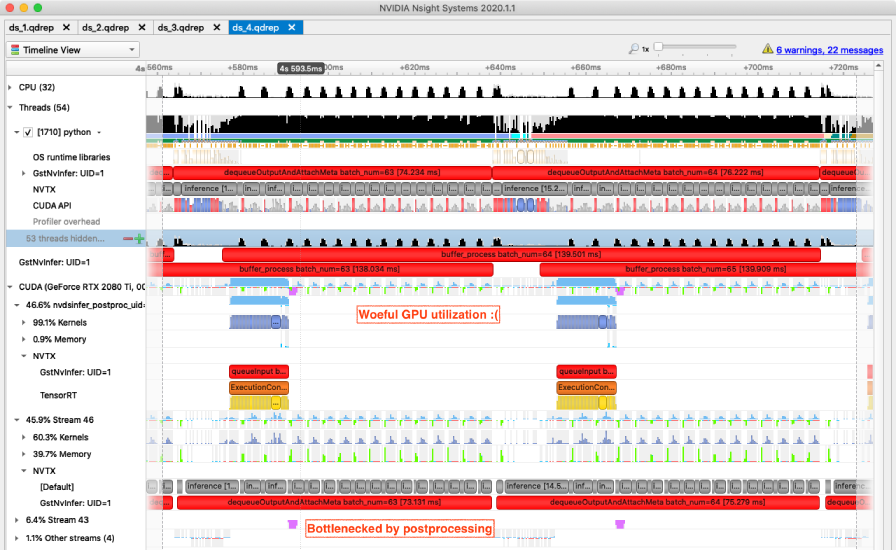Viewport: 896px width, 550px height.
Task: Close the ds_4.qdrep tab
Action: click(x=292, y=27)
